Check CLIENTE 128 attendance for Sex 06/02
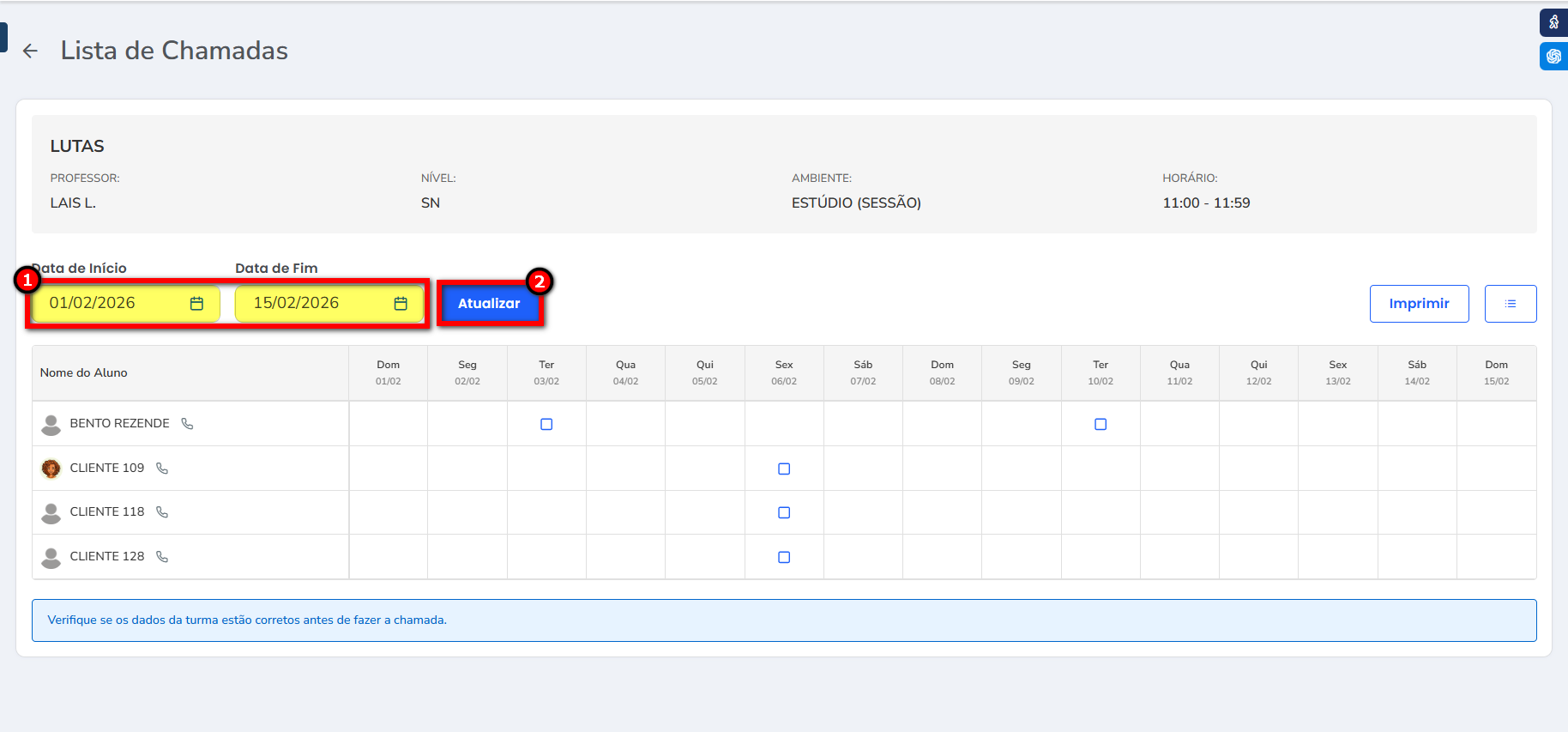 pos(784,558)
